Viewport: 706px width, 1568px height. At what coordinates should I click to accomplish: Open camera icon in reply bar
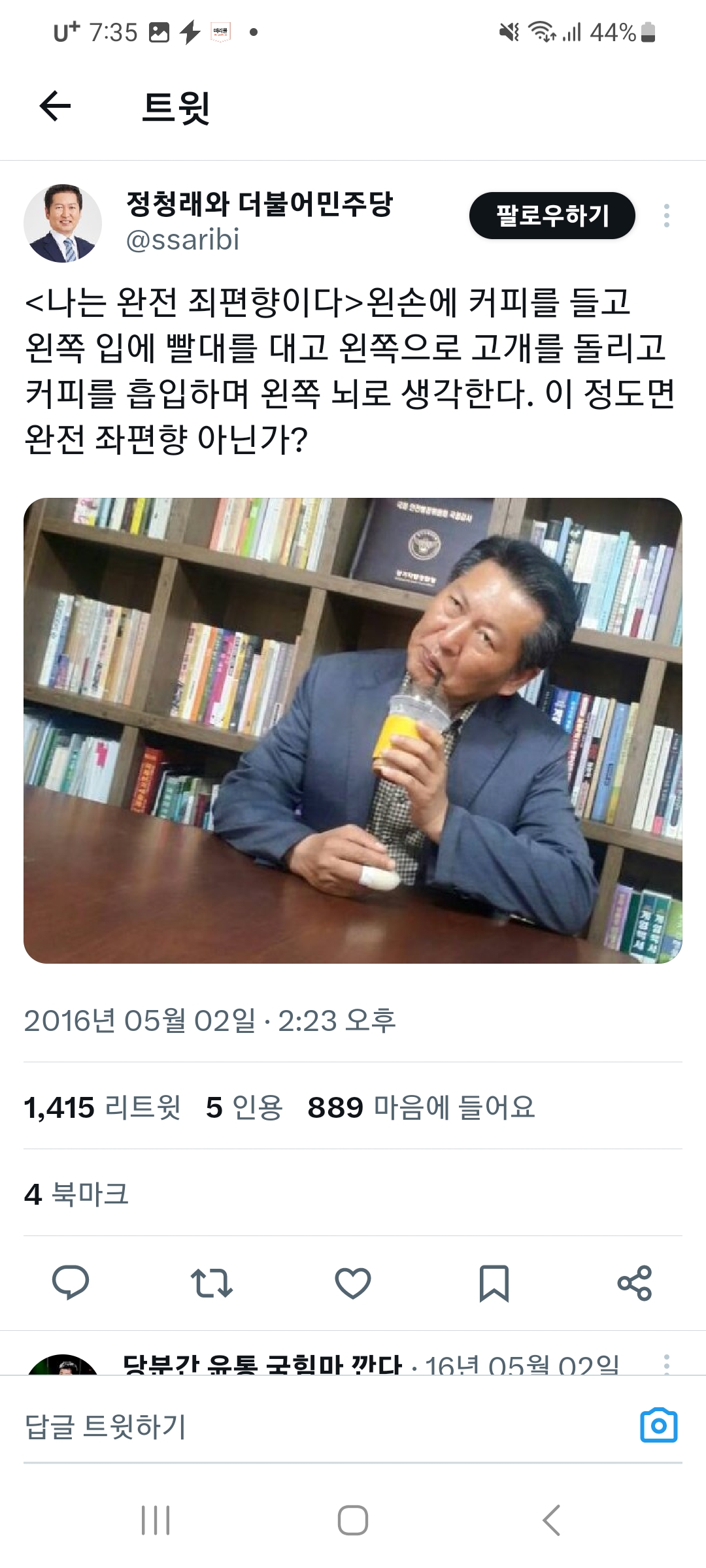point(659,1426)
